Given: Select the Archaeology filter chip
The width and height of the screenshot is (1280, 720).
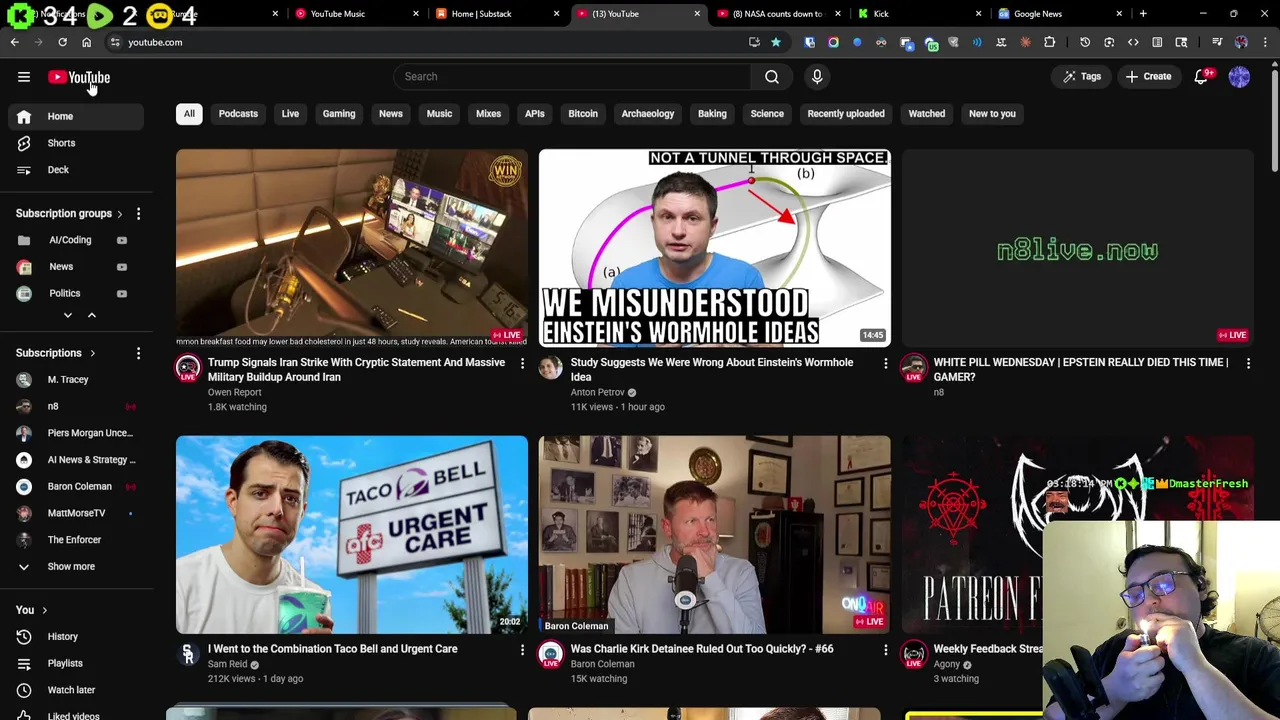Looking at the screenshot, I should [x=648, y=113].
